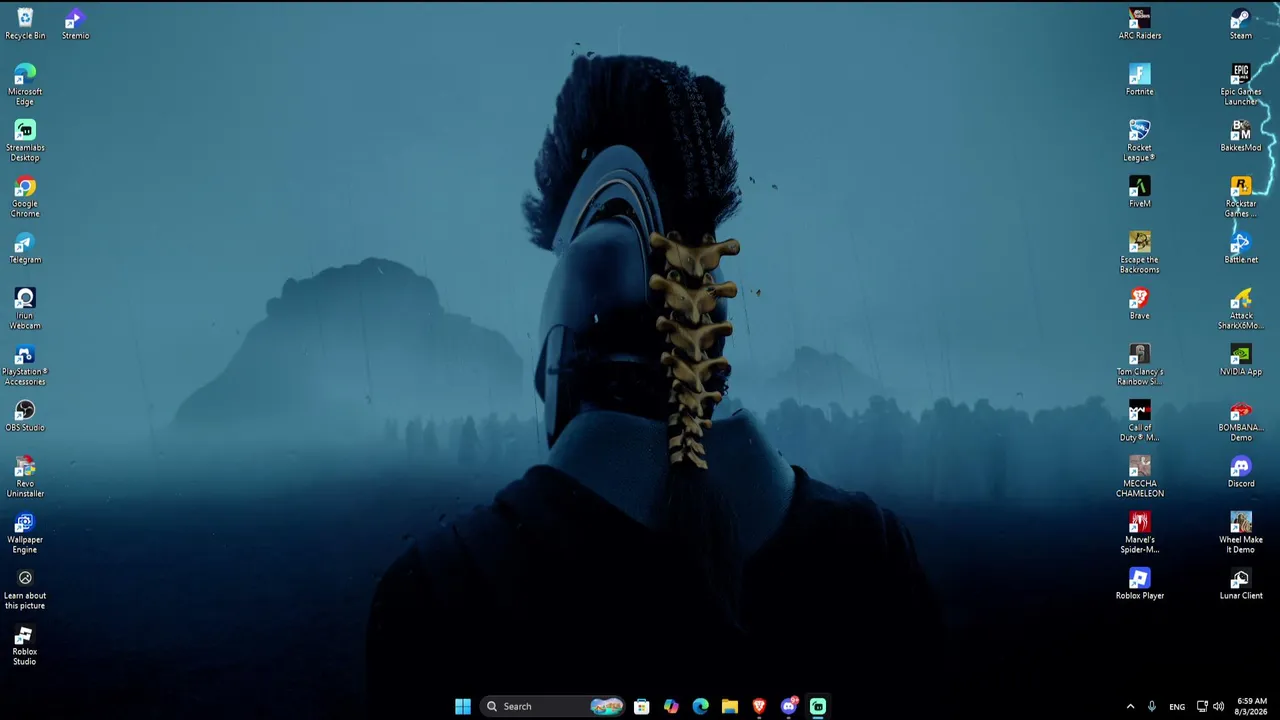Viewport: 1280px width, 720px height.
Task: Expand the hidden system tray icons
Action: pyautogui.click(x=1130, y=706)
